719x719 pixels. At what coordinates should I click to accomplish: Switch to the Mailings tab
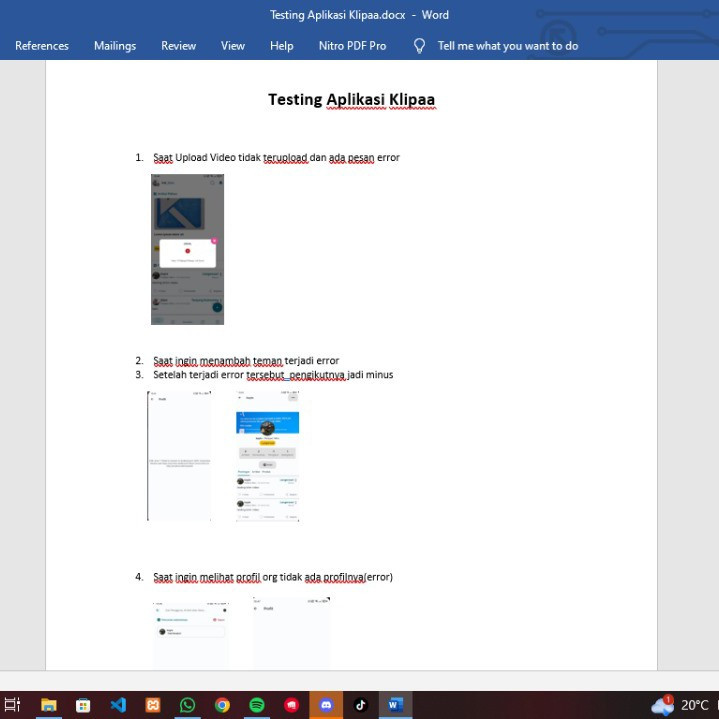[x=115, y=46]
